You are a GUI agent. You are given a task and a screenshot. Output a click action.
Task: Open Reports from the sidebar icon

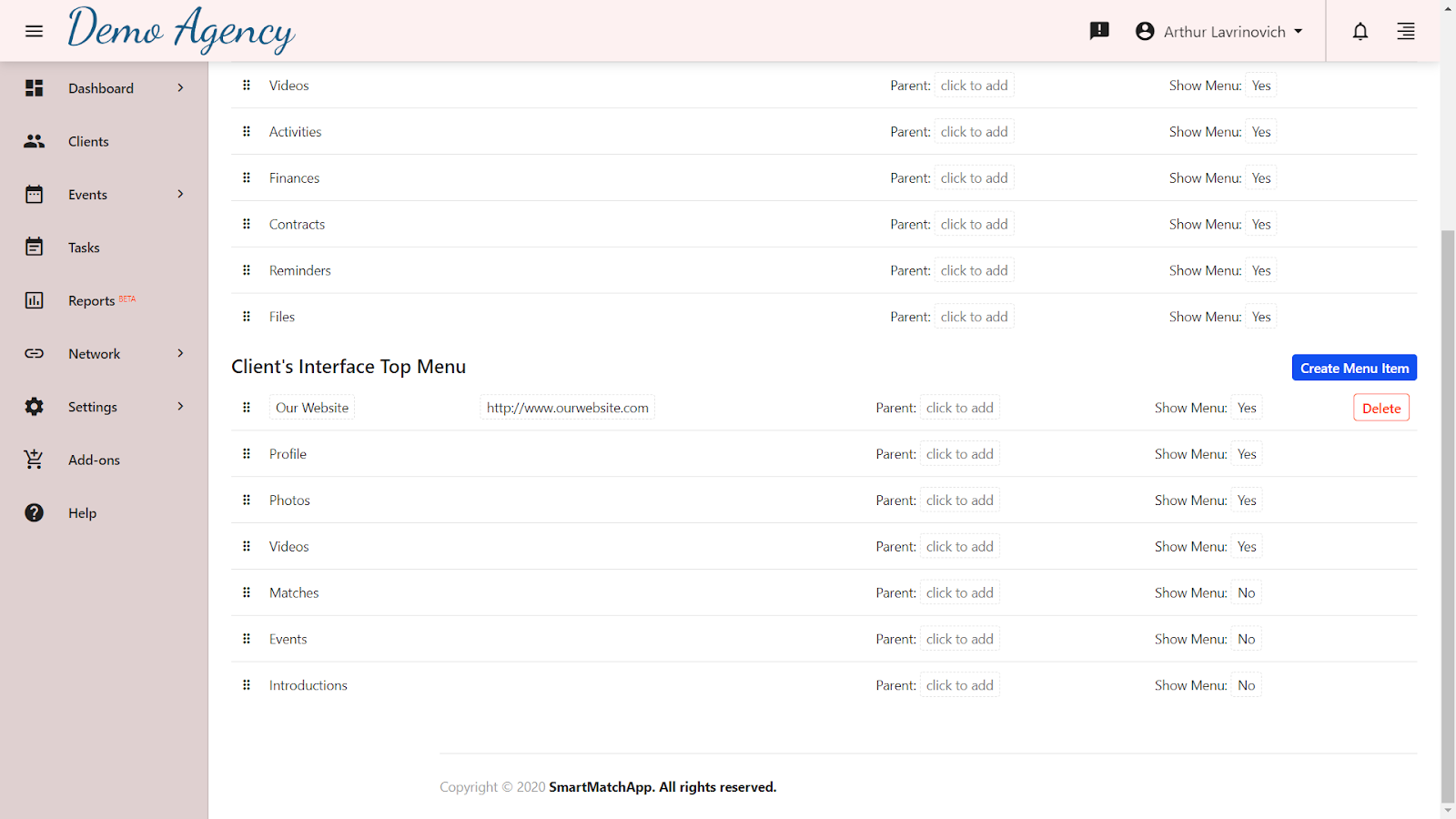[x=34, y=299]
